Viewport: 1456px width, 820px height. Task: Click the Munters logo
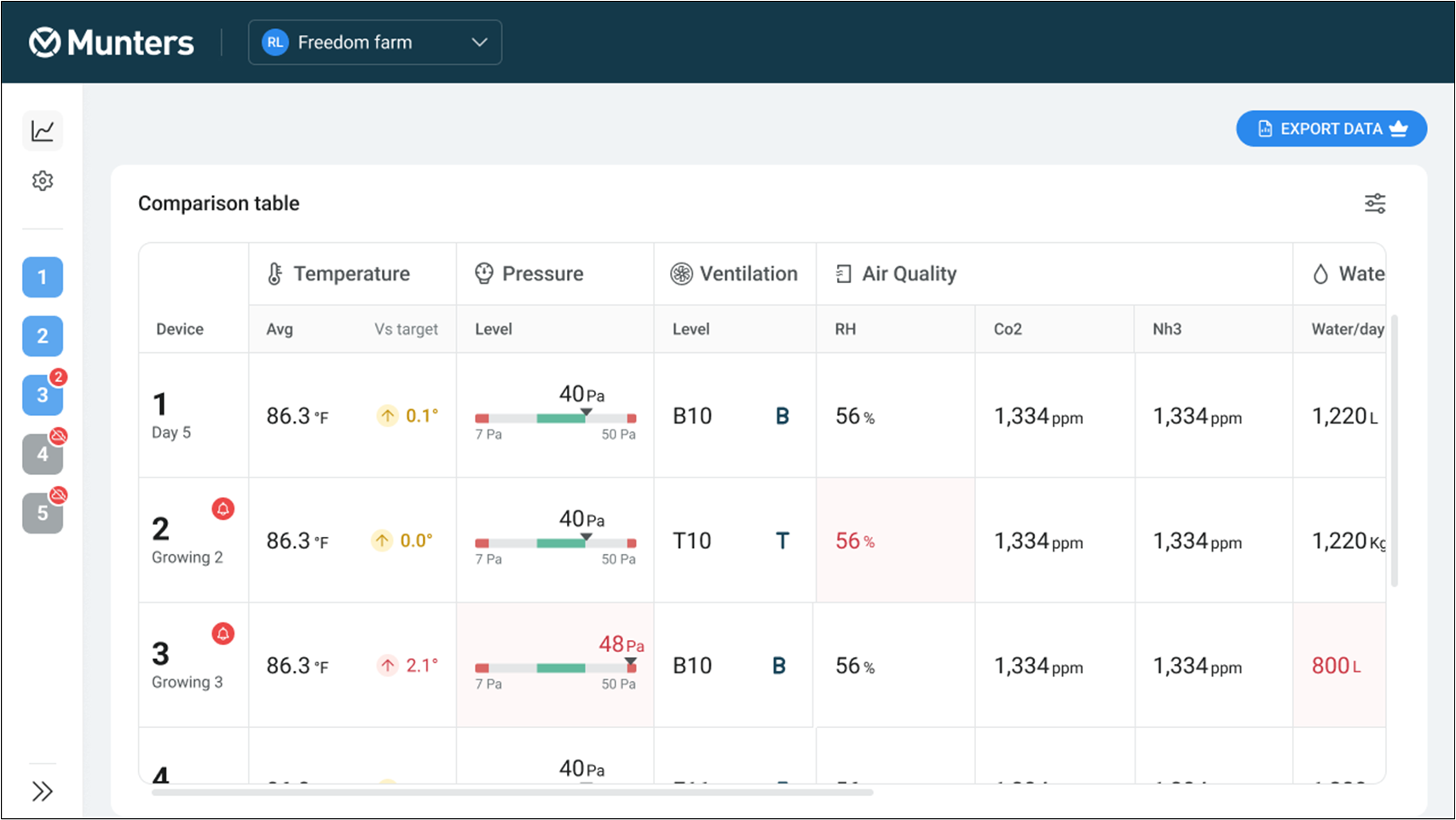pyautogui.click(x=112, y=43)
